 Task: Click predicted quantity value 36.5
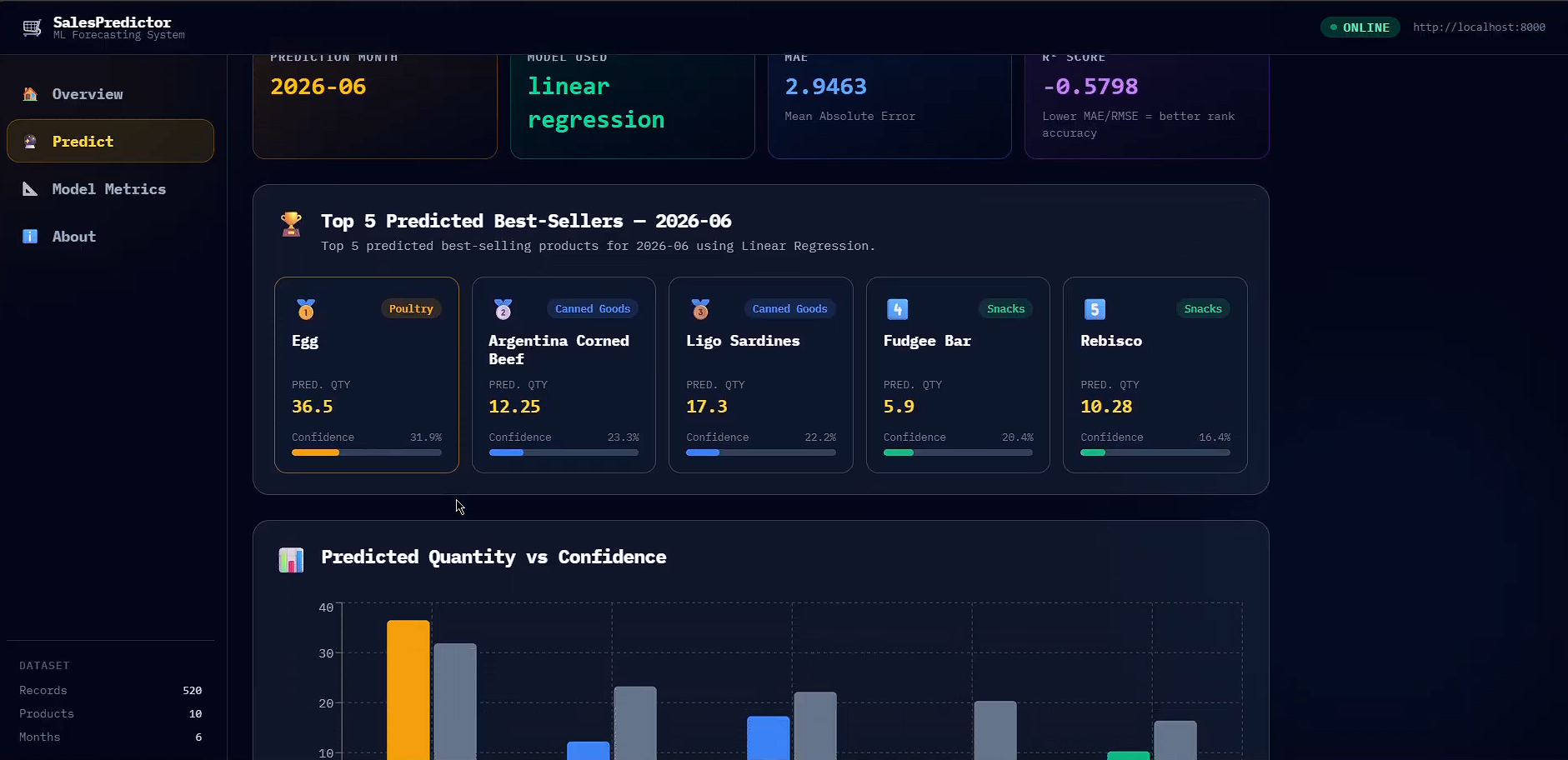(312, 407)
